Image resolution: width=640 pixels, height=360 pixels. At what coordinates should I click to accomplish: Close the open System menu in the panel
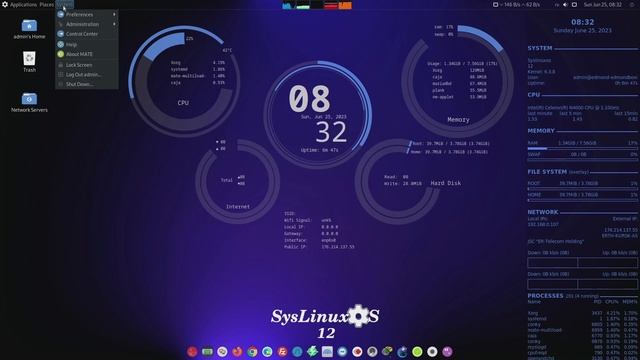(x=64, y=4)
